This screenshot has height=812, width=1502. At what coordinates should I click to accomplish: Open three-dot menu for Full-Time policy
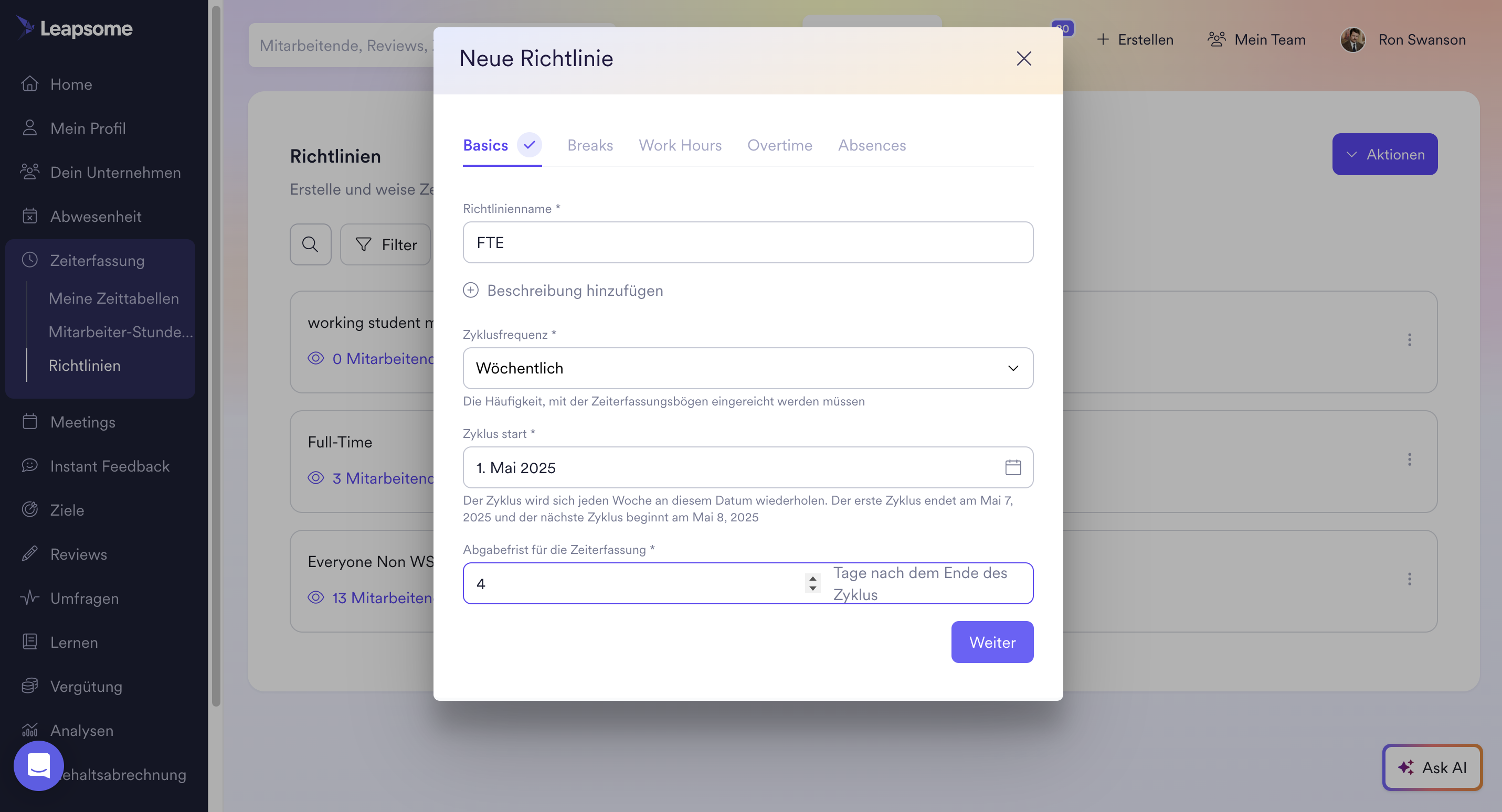[x=1409, y=460]
